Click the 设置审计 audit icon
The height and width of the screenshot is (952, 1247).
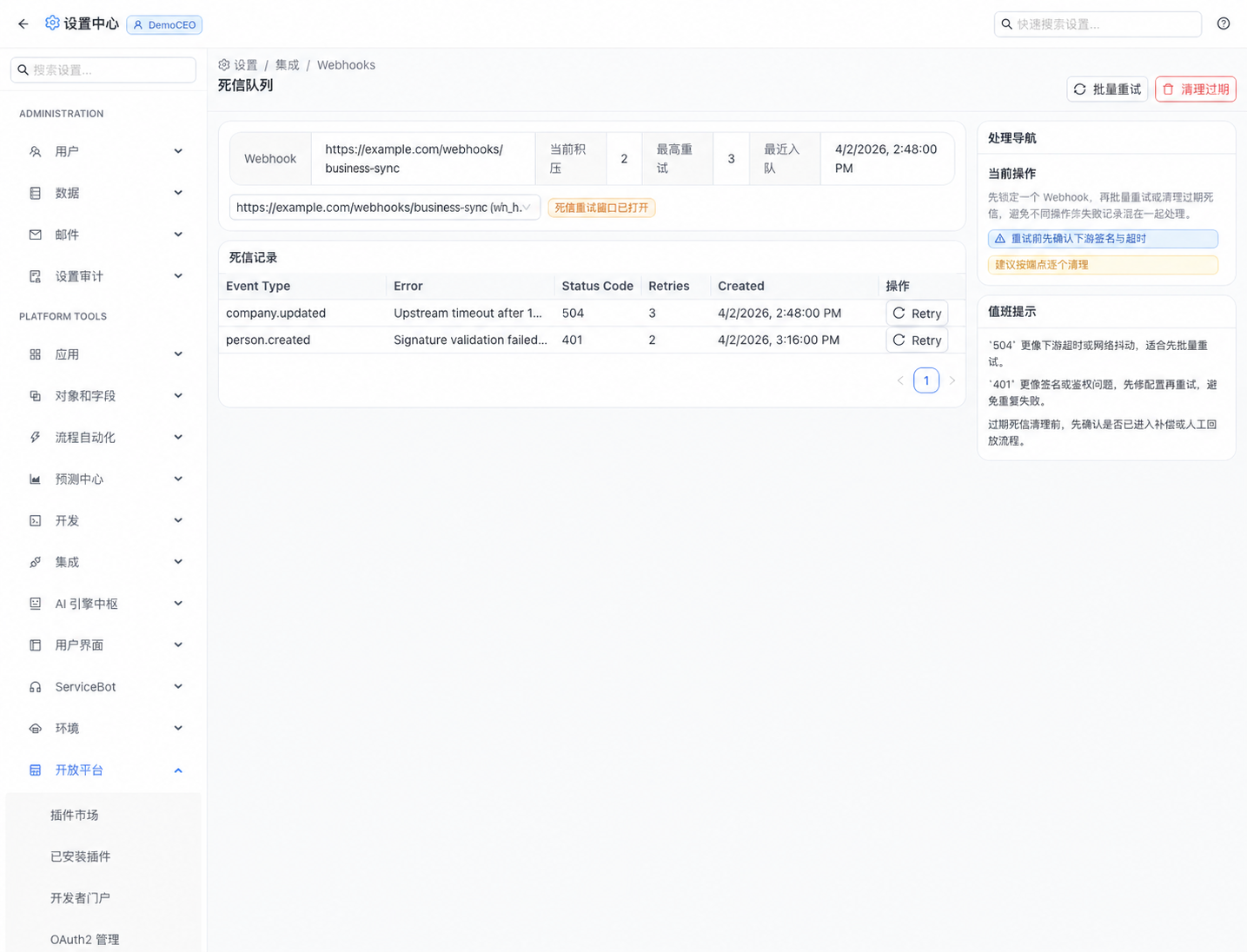point(36,276)
